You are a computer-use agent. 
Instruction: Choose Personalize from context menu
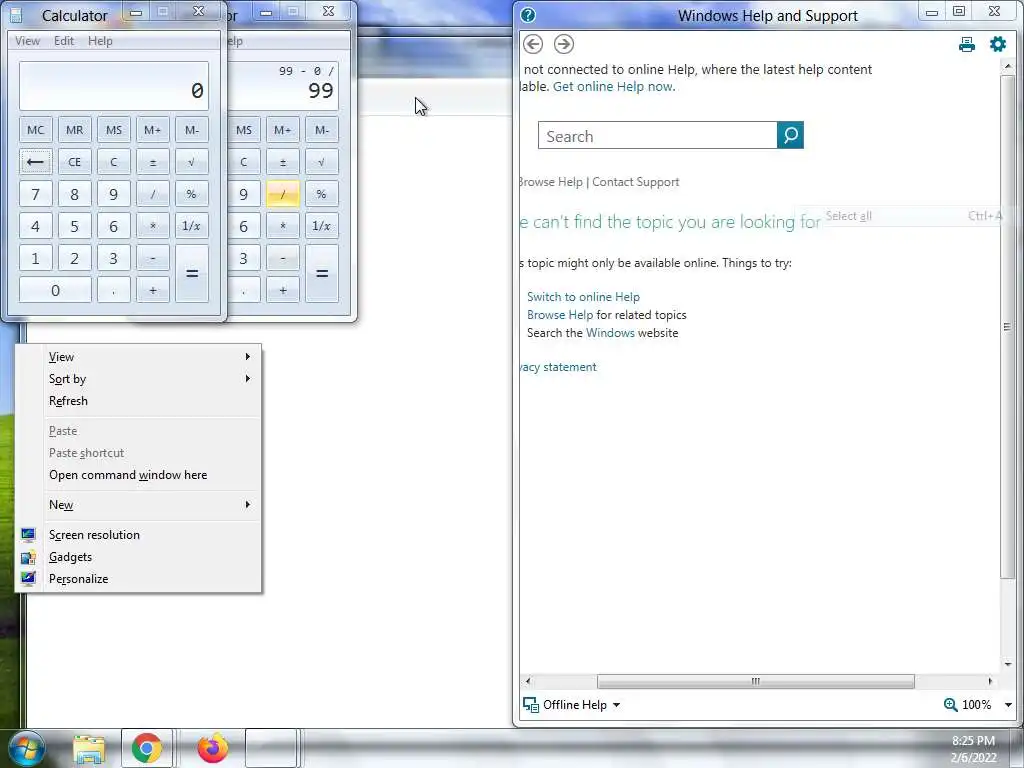138,579
